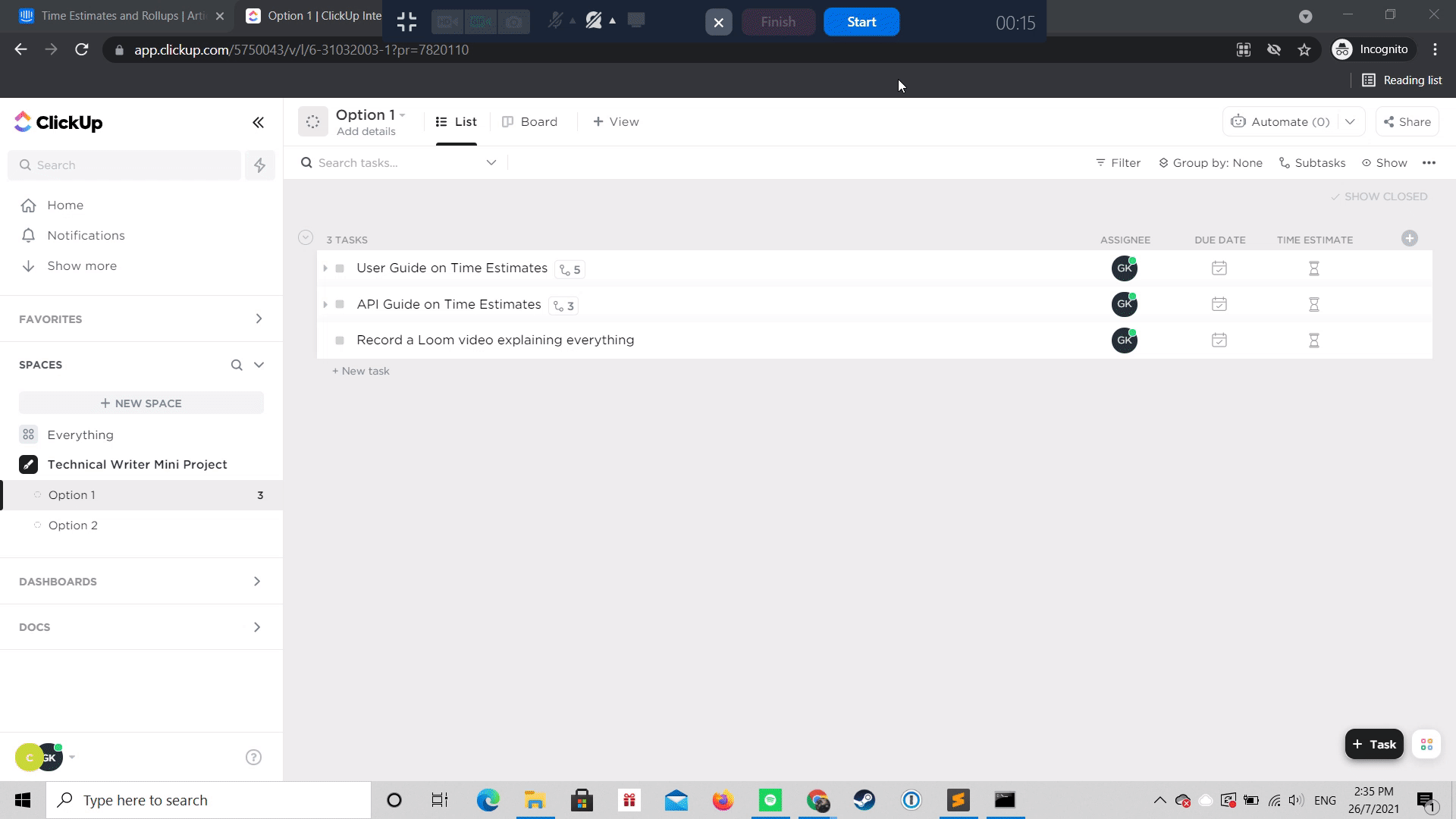The width and height of the screenshot is (1456, 819).
Task: Click the Share button
Action: [1407, 122]
